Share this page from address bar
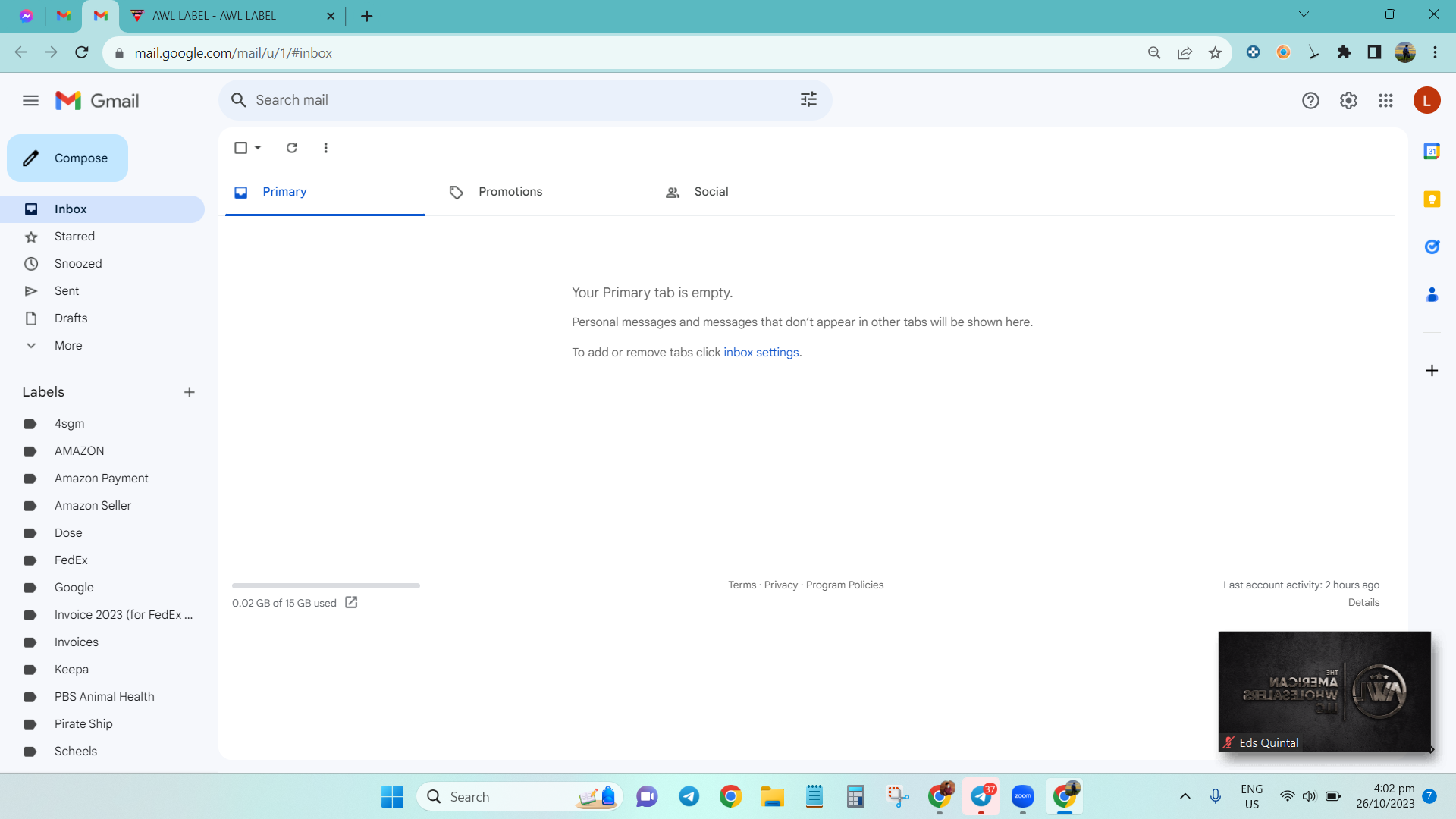Screen dimensions: 1456x819 click(x=1185, y=53)
